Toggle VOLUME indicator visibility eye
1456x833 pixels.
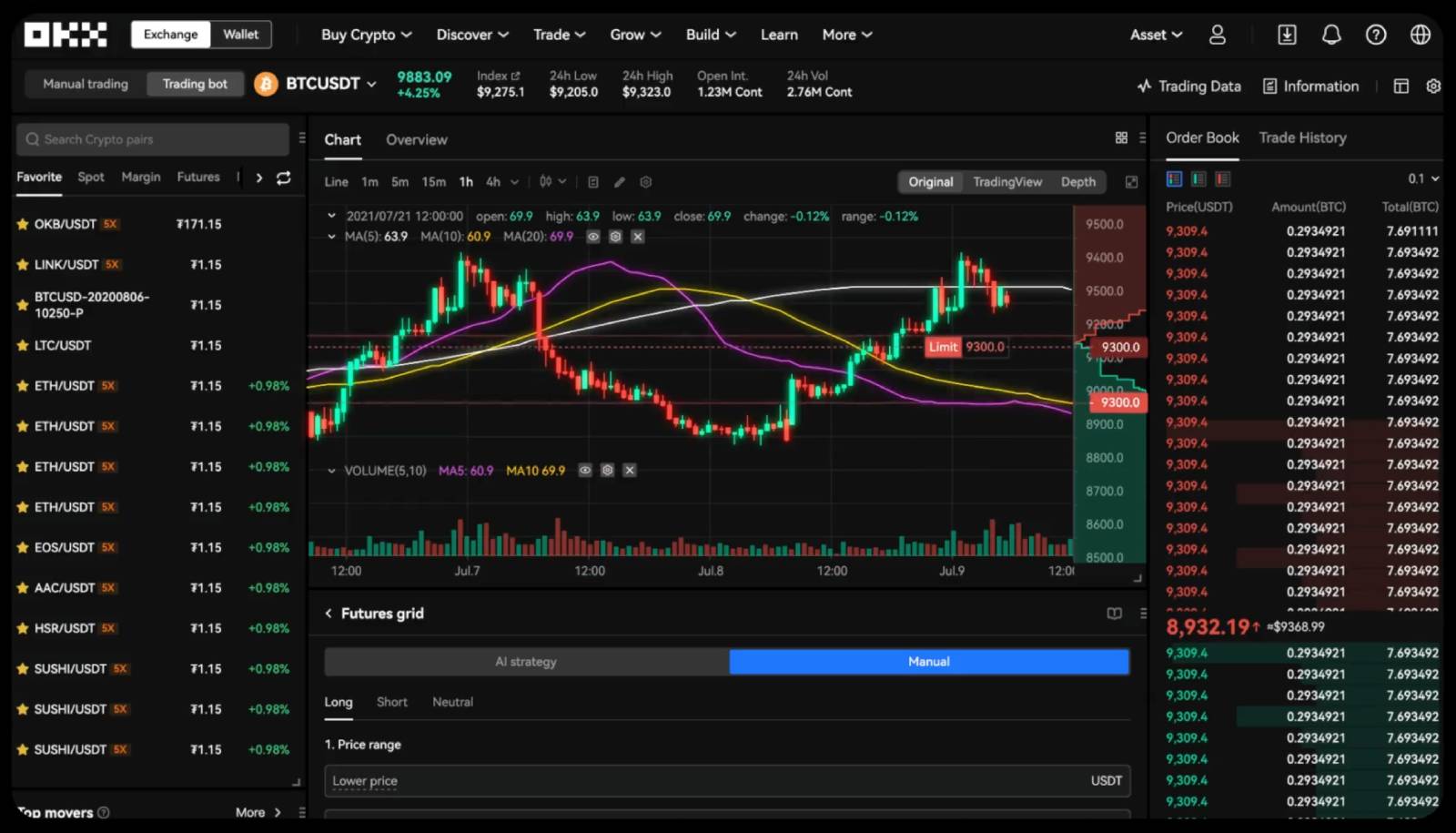(585, 471)
